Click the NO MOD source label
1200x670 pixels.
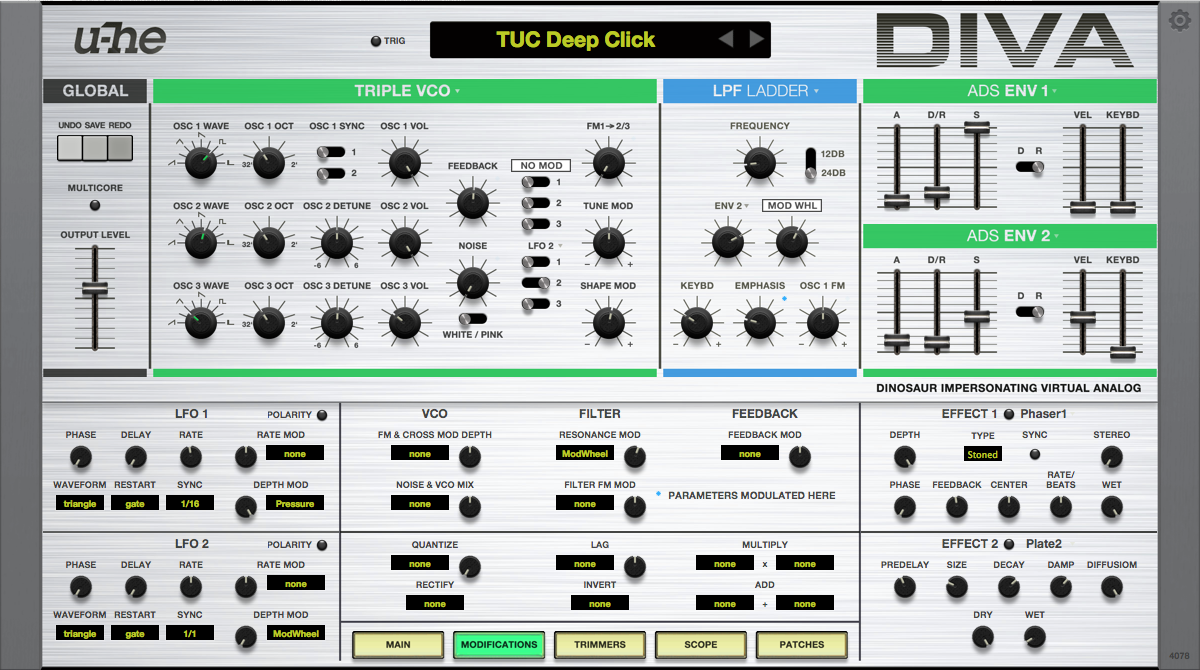pos(542,165)
